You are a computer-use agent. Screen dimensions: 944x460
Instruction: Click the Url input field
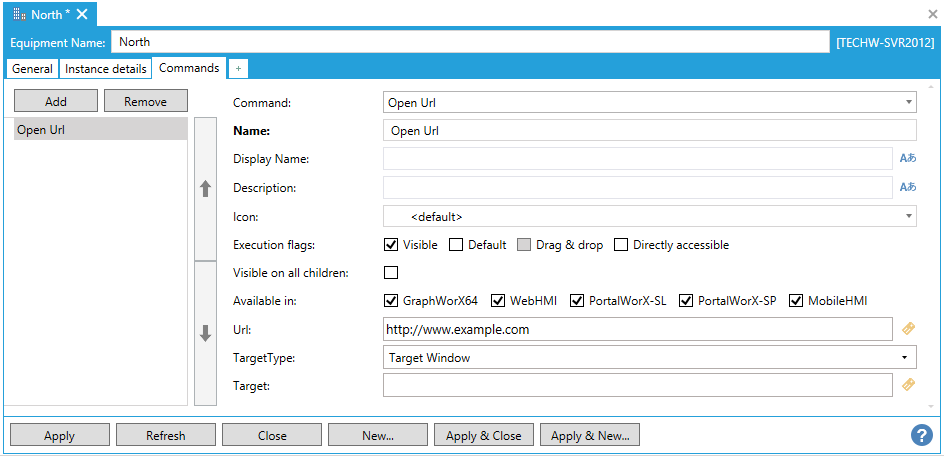pyautogui.click(x=636, y=329)
